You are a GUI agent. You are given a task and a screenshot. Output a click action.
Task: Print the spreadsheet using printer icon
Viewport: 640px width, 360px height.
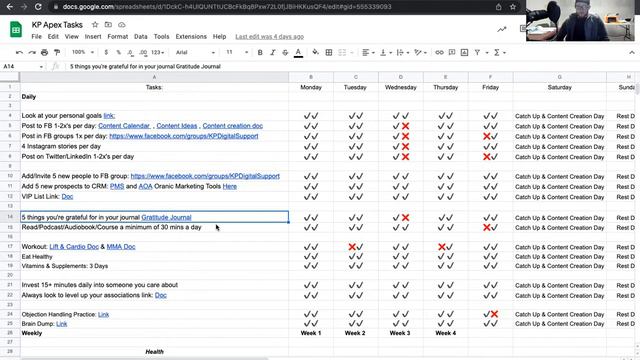[x=44, y=53]
